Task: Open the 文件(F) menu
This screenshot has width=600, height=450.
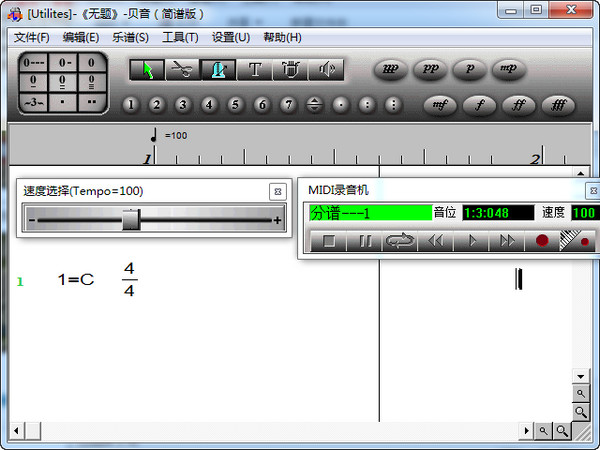Action: point(32,37)
